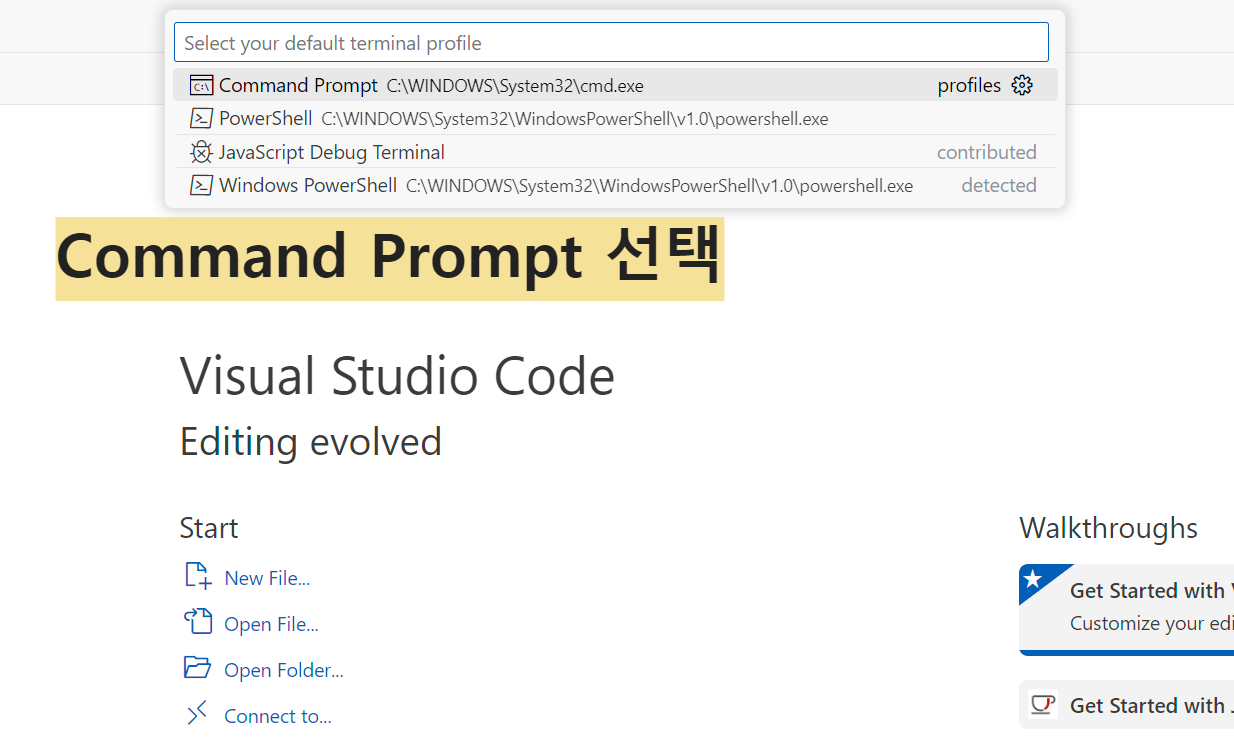This screenshot has height=737, width=1234.
Task: Click the star badge on walkthrough card
Action: point(1034,579)
